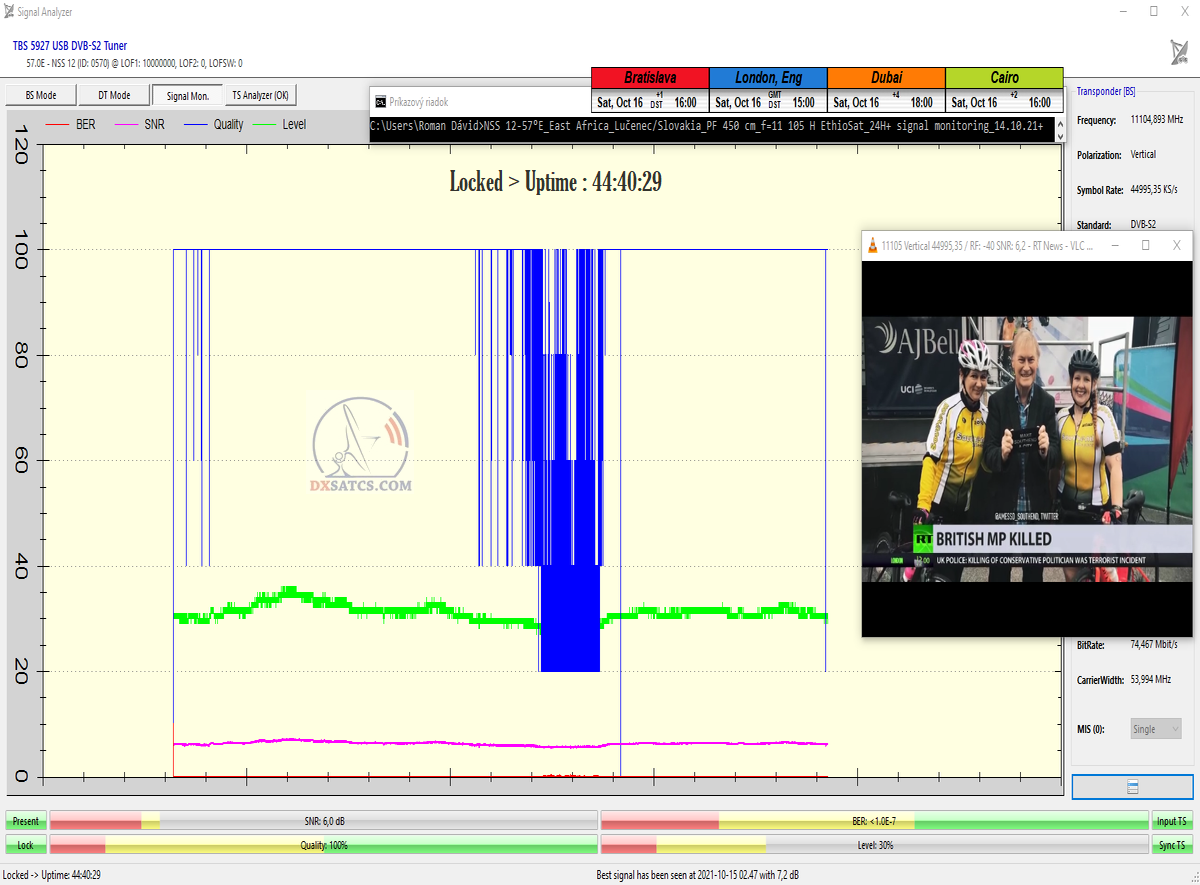Viewport: 1200px width, 885px height.
Task: Open the MIS Single dropdown
Action: click(x=1155, y=729)
